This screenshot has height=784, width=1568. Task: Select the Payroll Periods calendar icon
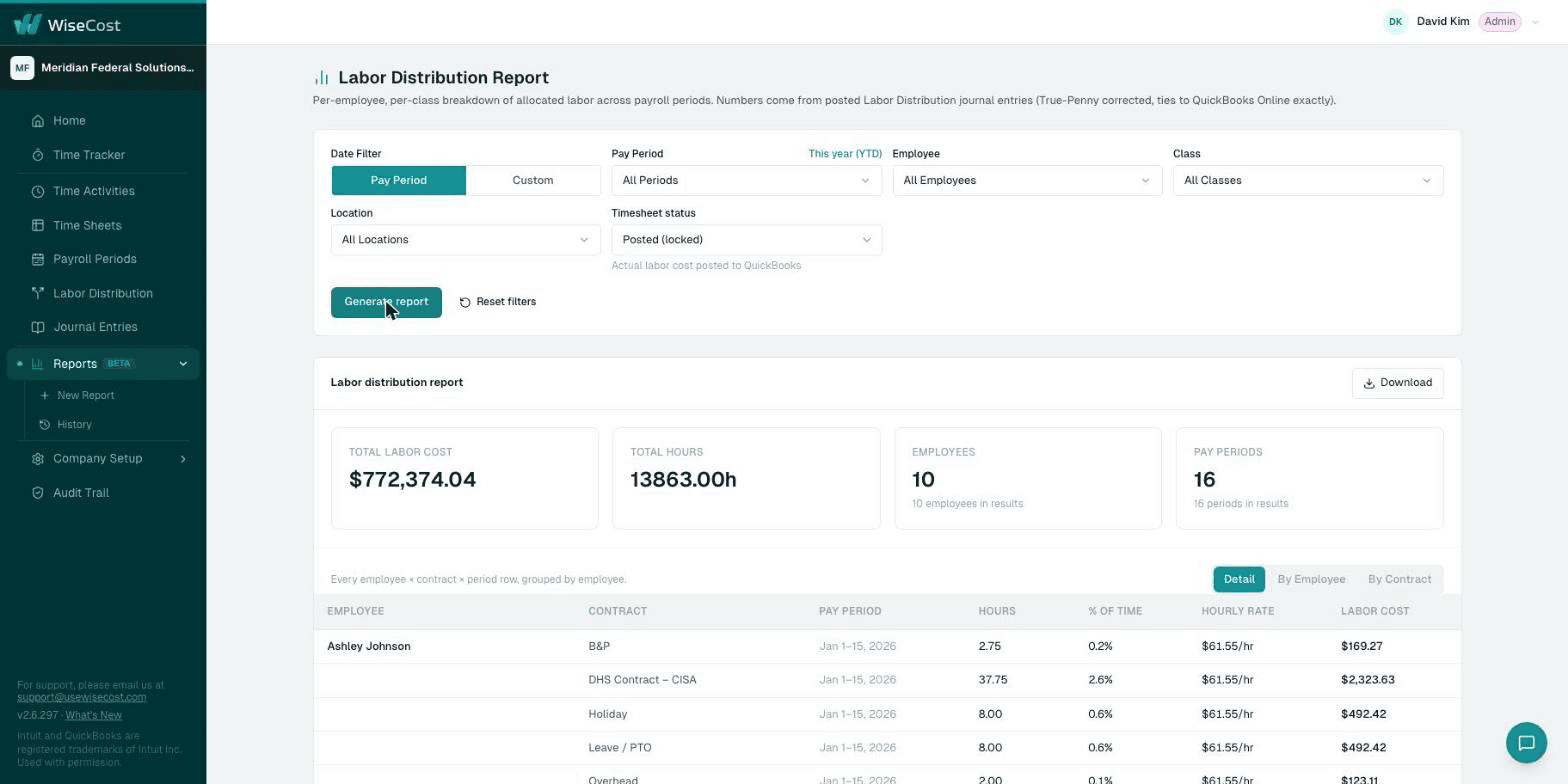(38, 259)
